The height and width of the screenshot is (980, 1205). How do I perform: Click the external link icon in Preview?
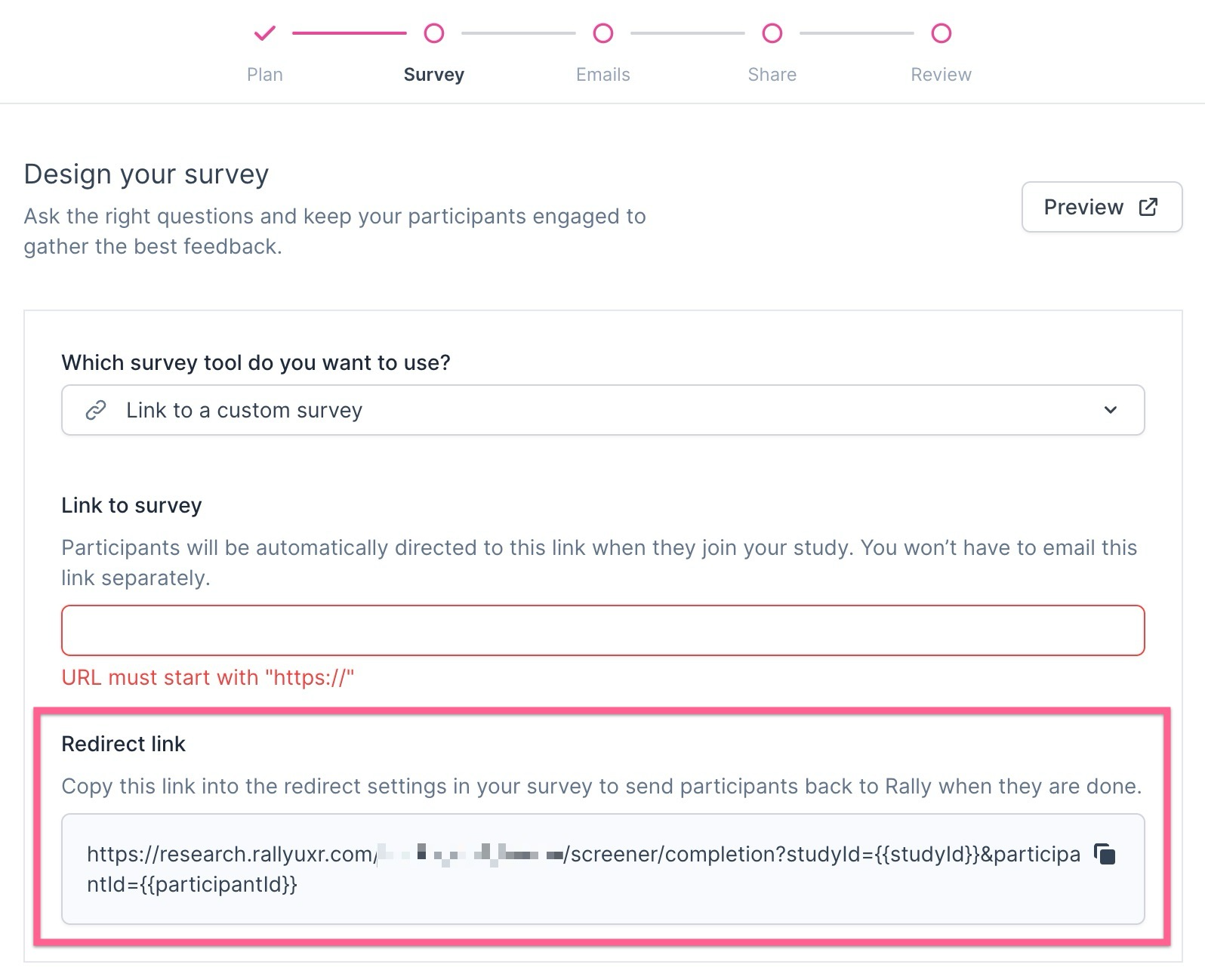coord(1148,207)
